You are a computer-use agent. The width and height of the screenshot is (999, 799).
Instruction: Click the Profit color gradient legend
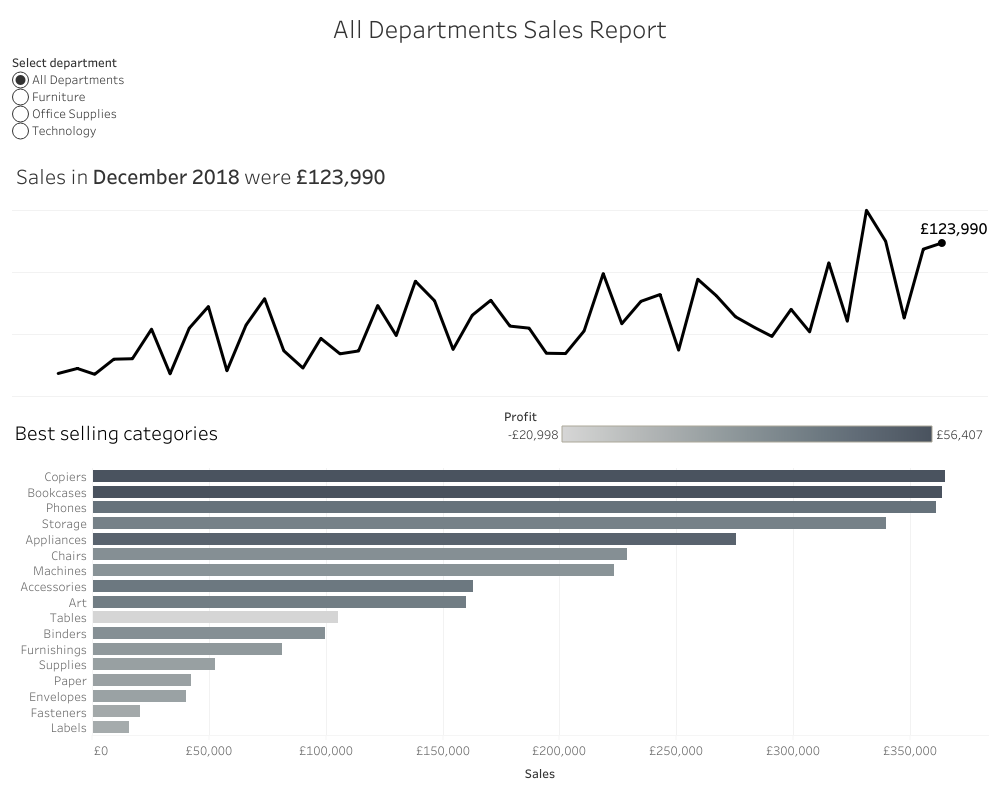746,434
